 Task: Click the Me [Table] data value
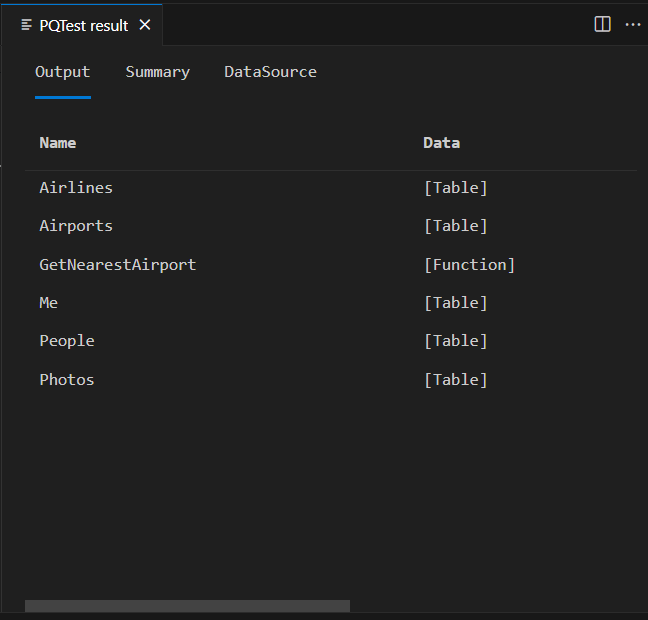click(455, 303)
